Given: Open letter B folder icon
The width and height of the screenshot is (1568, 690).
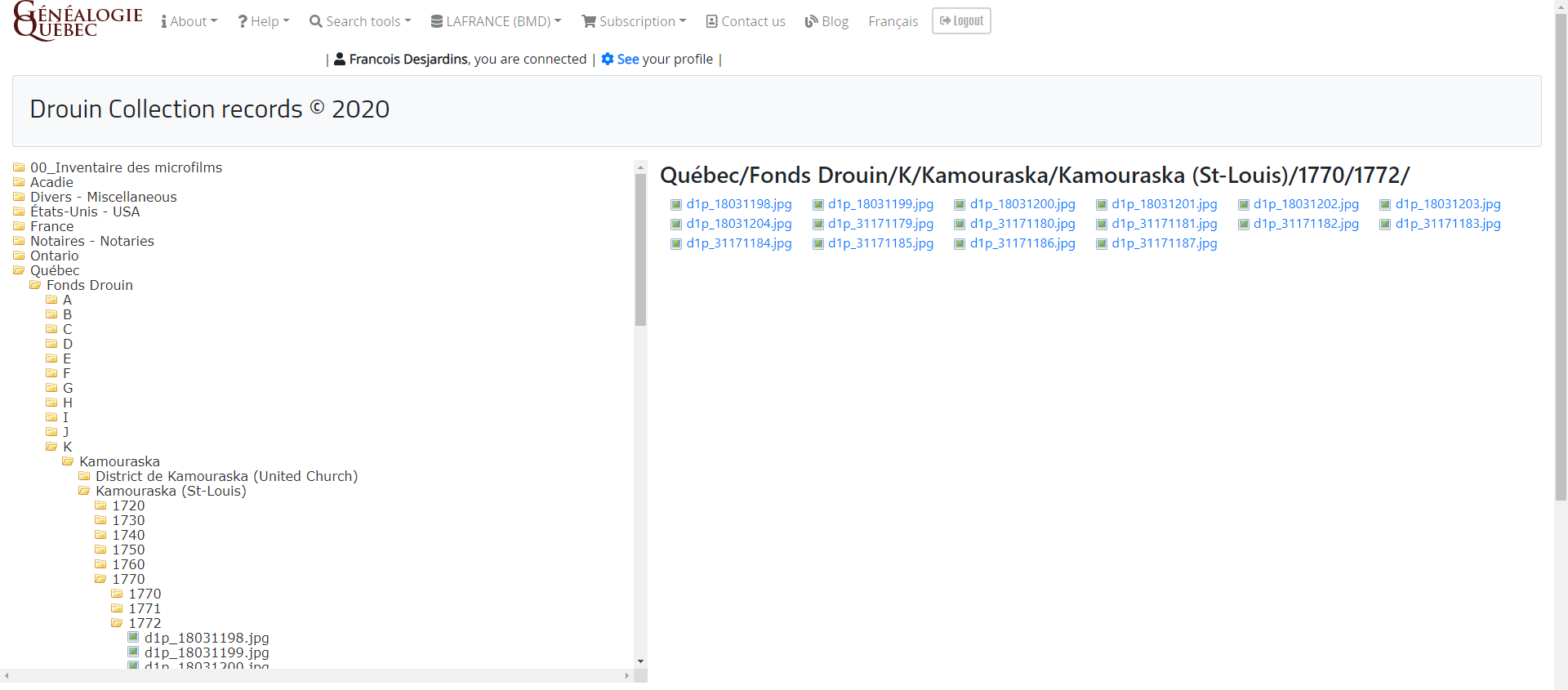Looking at the screenshot, I should pos(51,314).
